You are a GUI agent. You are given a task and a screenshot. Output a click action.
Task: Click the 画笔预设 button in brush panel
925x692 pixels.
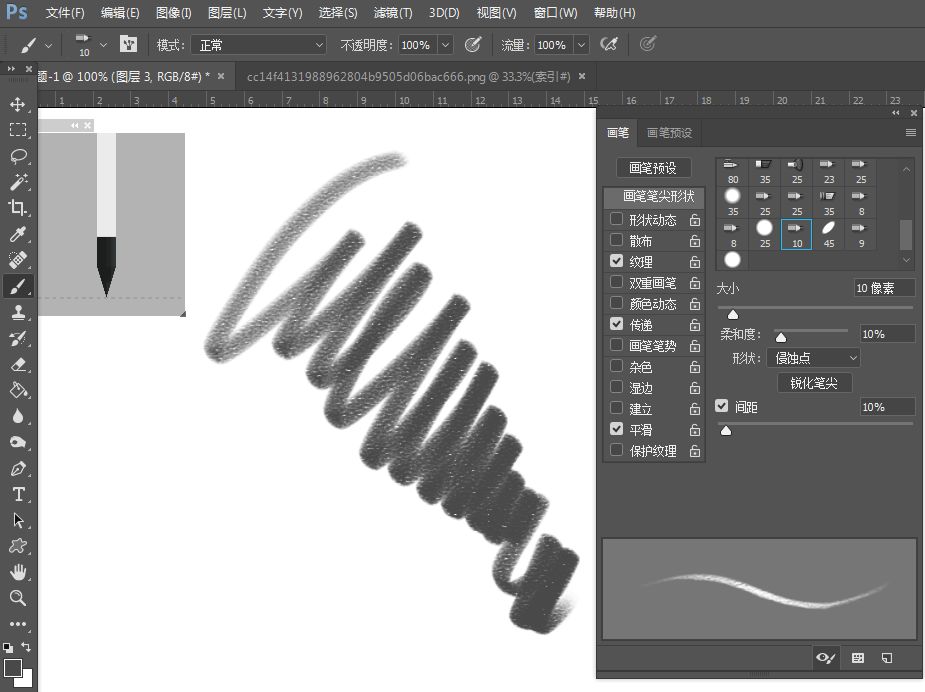pos(653,168)
